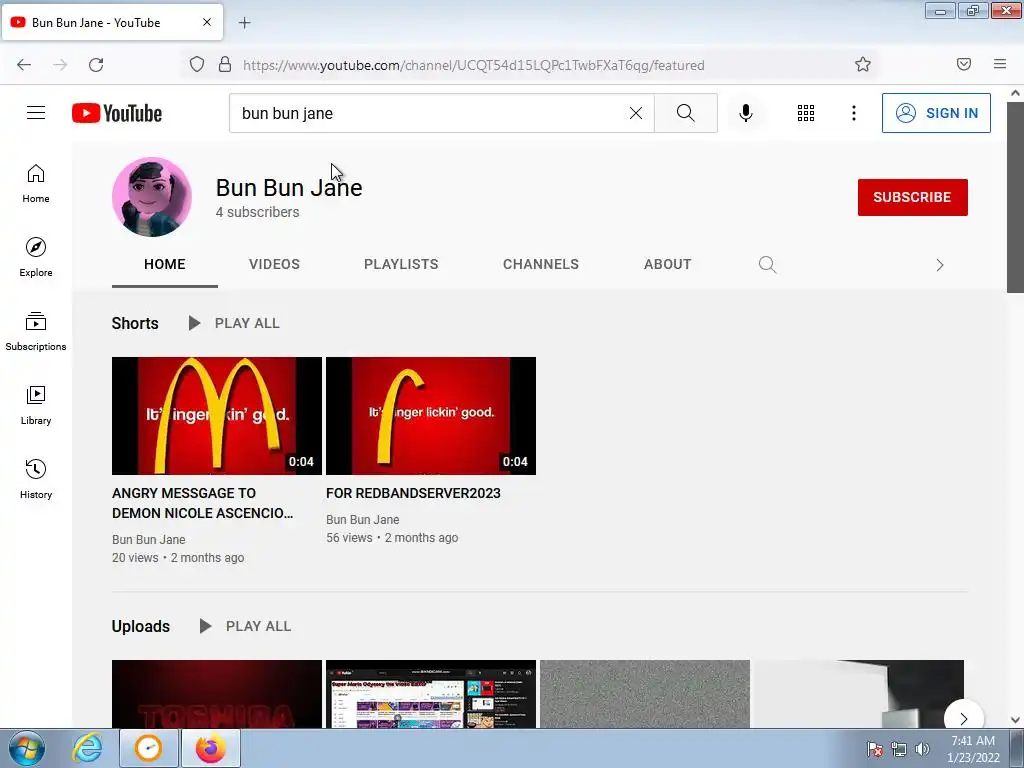Open the Save to Pocket icon

coord(964,64)
